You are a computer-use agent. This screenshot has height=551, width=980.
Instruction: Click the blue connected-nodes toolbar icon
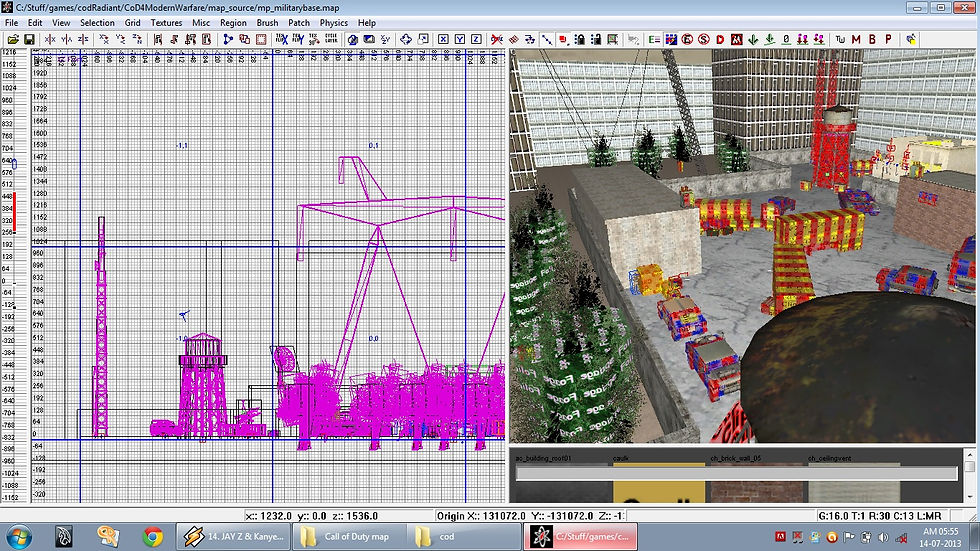pyautogui.click(x=228, y=39)
